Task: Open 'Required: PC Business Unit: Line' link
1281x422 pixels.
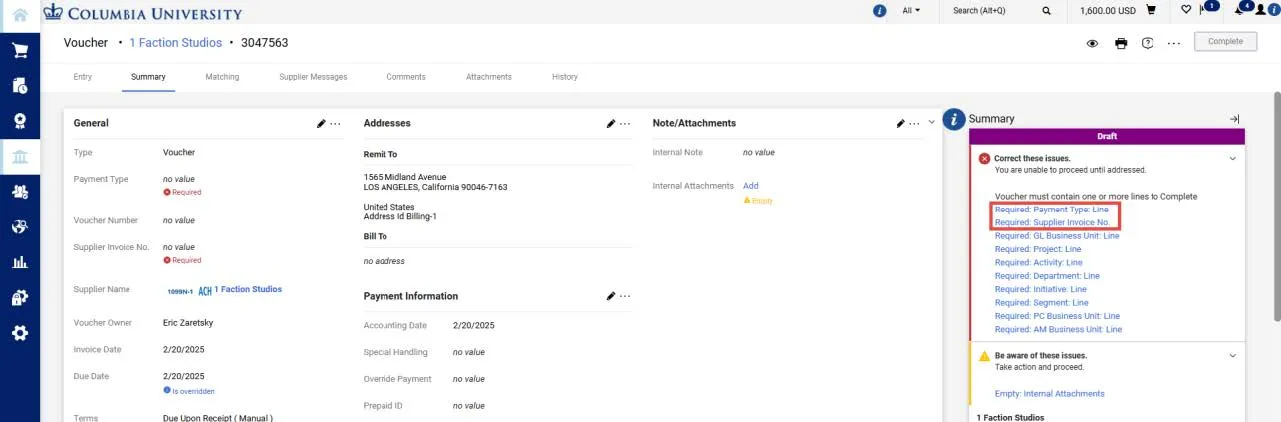Action: tap(1057, 316)
